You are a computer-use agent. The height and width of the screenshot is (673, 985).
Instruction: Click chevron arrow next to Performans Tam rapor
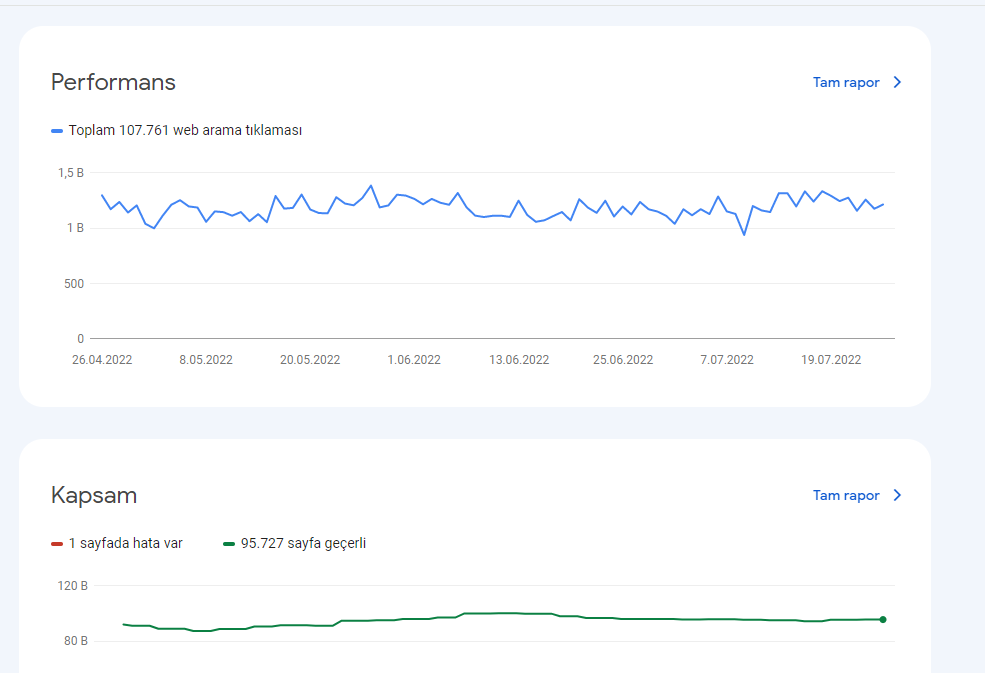(898, 82)
